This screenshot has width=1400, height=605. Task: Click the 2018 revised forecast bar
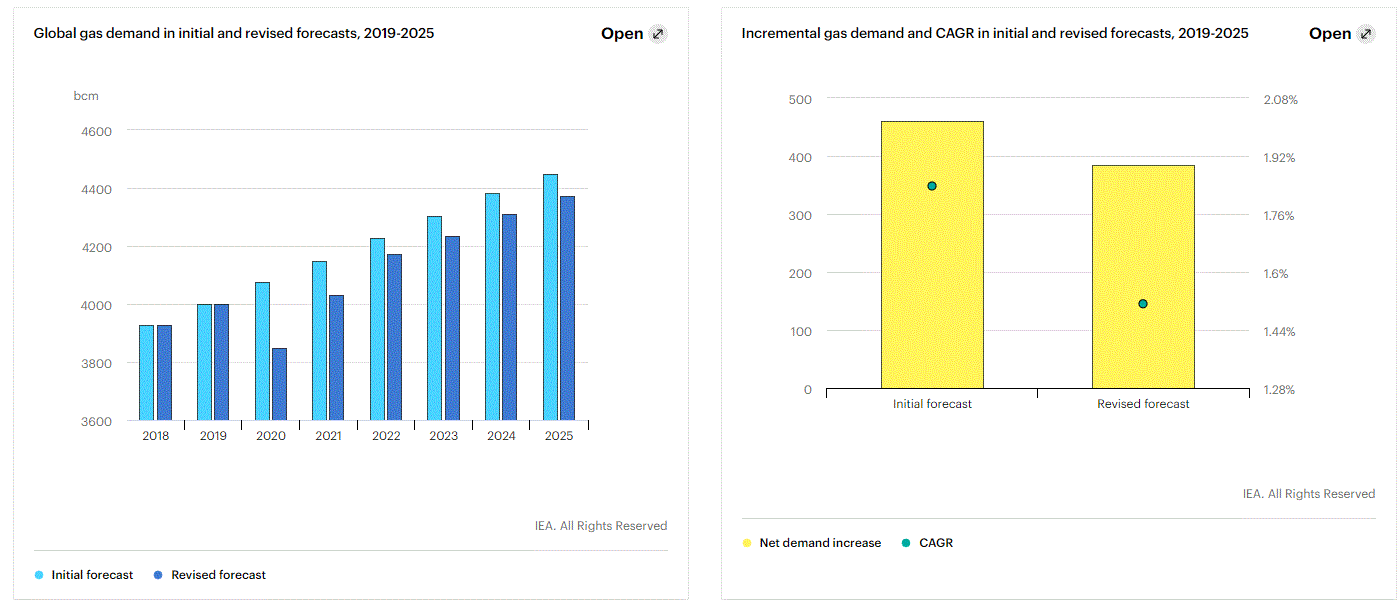coord(164,372)
